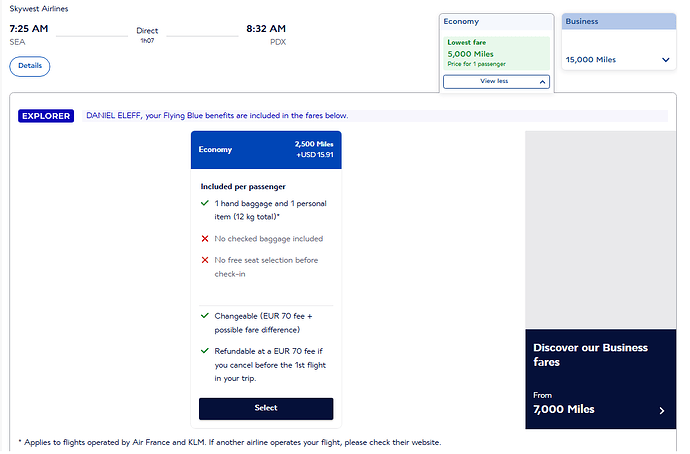Click Flying Blue benefits notice text
This screenshot has width=690, height=454.
click(217, 116)
